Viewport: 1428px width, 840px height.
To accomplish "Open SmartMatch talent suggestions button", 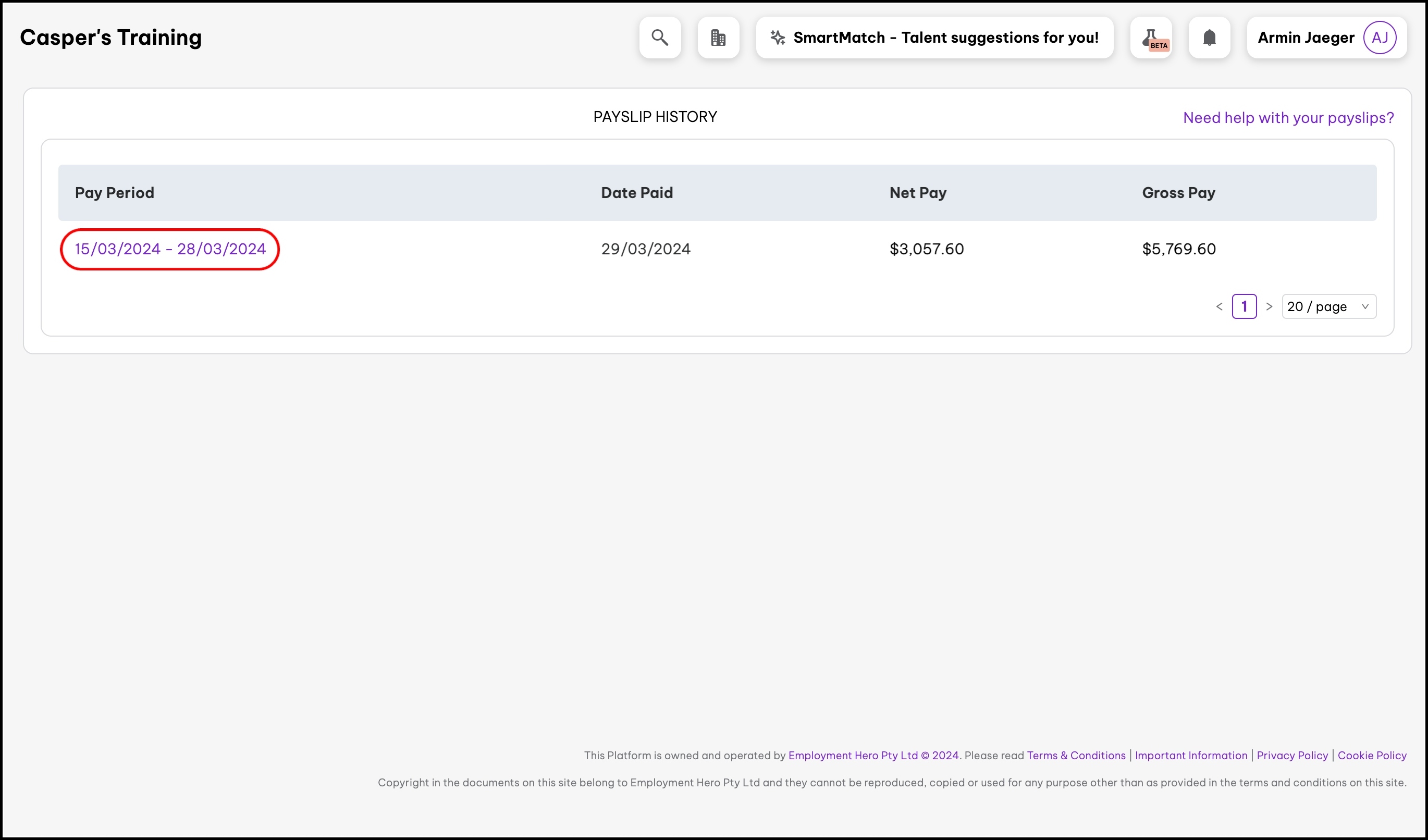I will point(945,38).
